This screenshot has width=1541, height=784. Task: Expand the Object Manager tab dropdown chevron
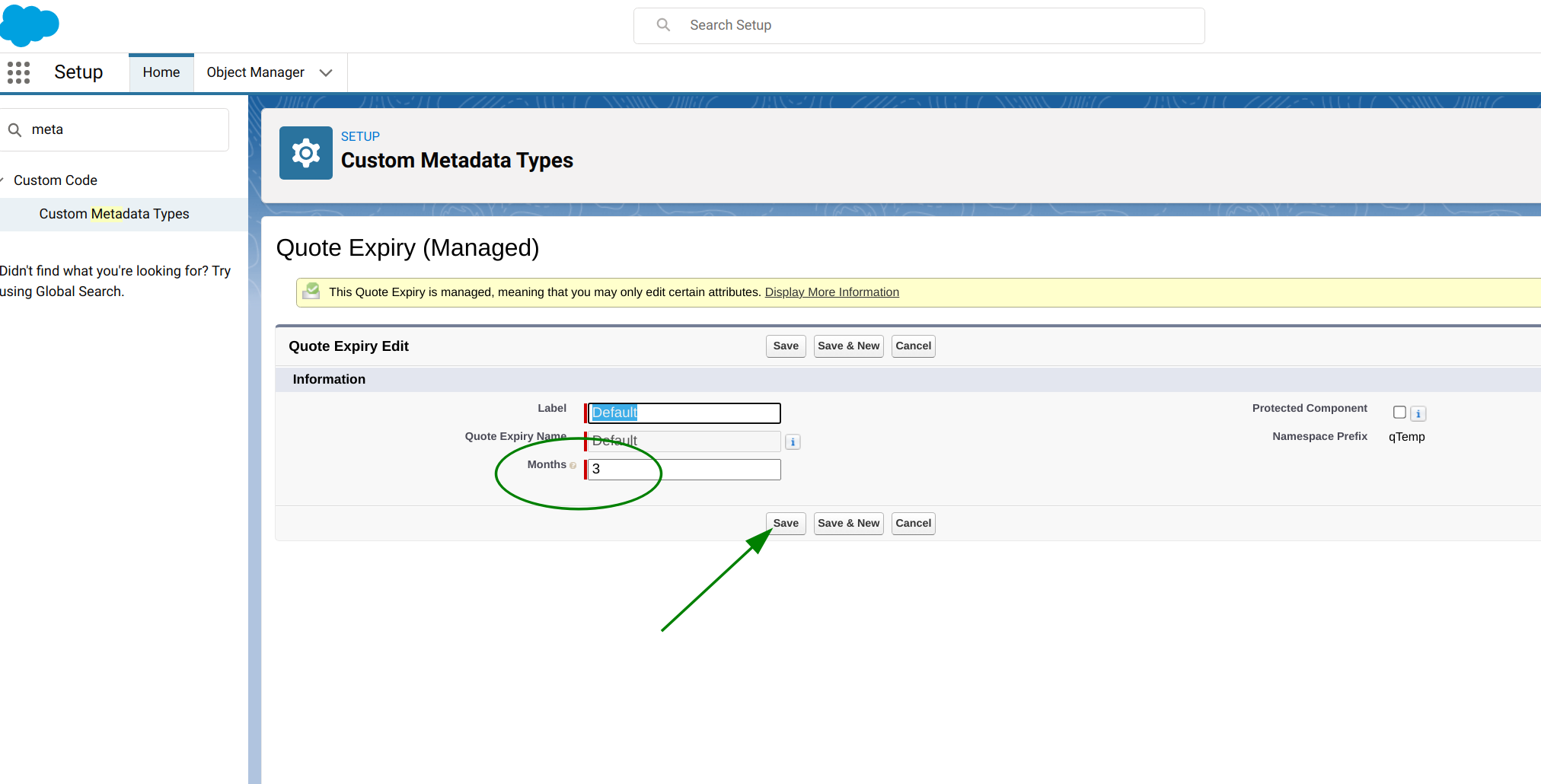[326, 73]
